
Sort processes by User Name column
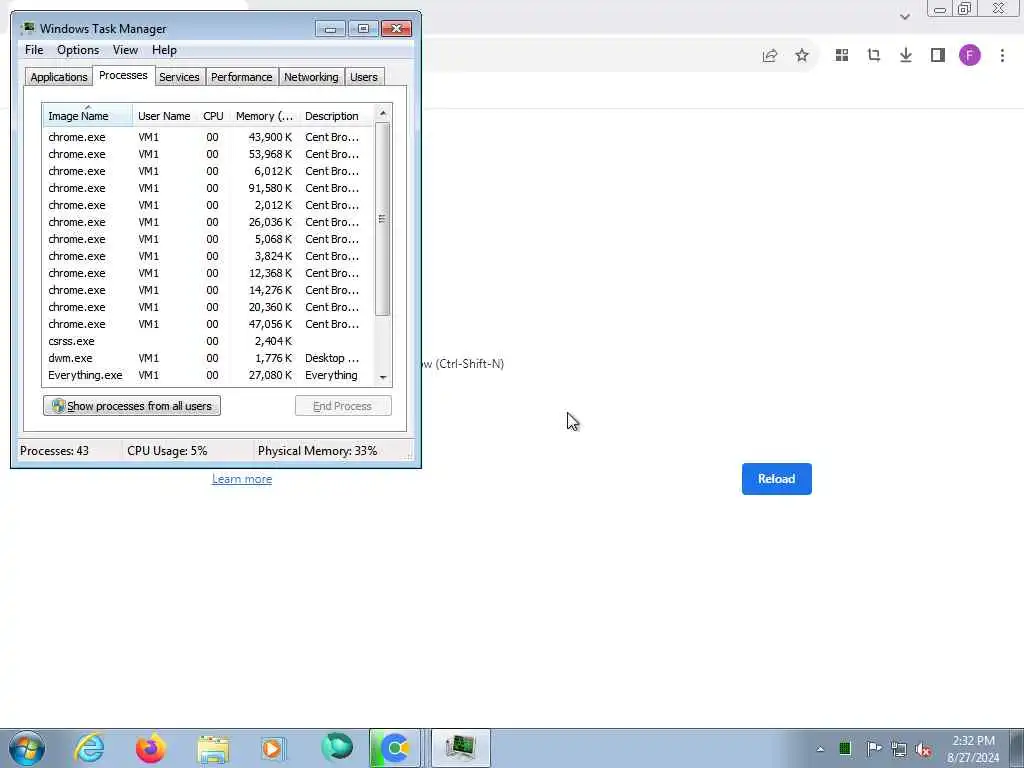tap(165, 116)
